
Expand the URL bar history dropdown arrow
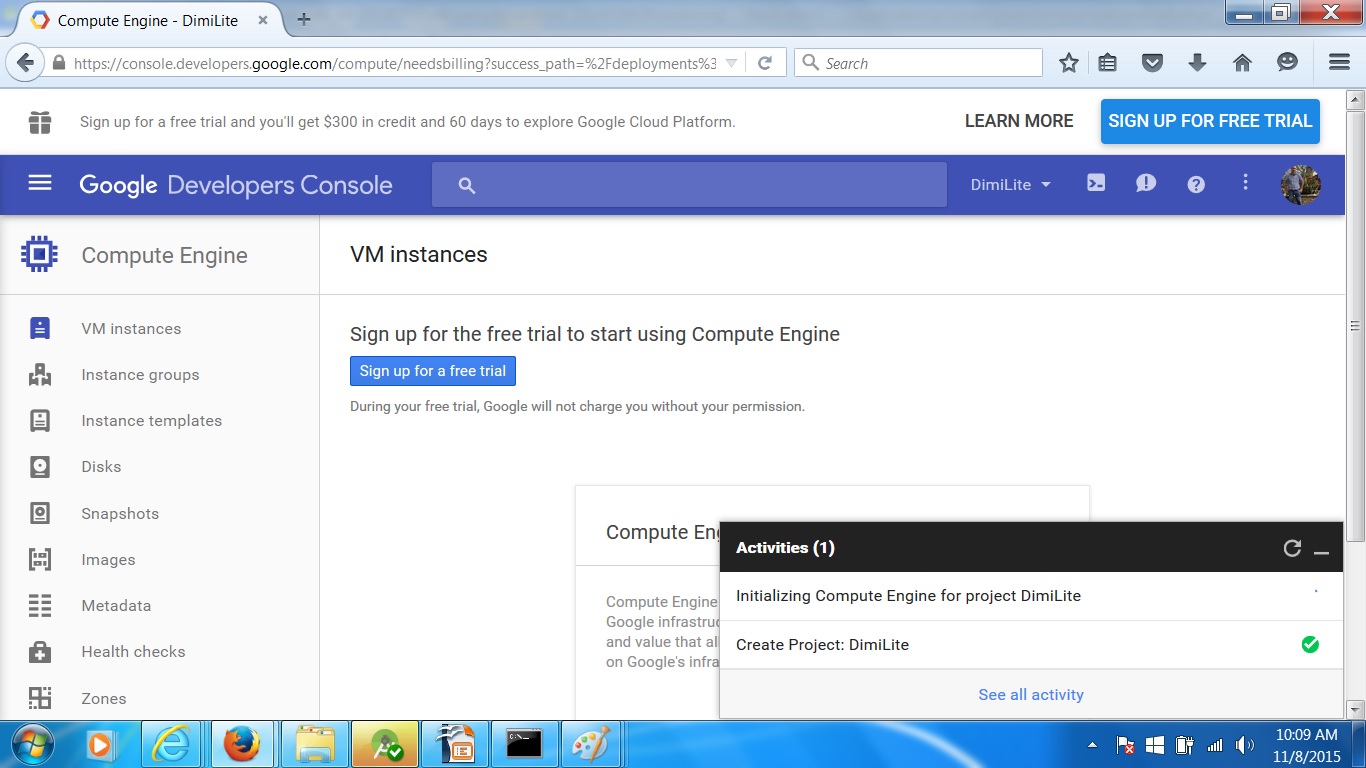[x=731, y=63]
